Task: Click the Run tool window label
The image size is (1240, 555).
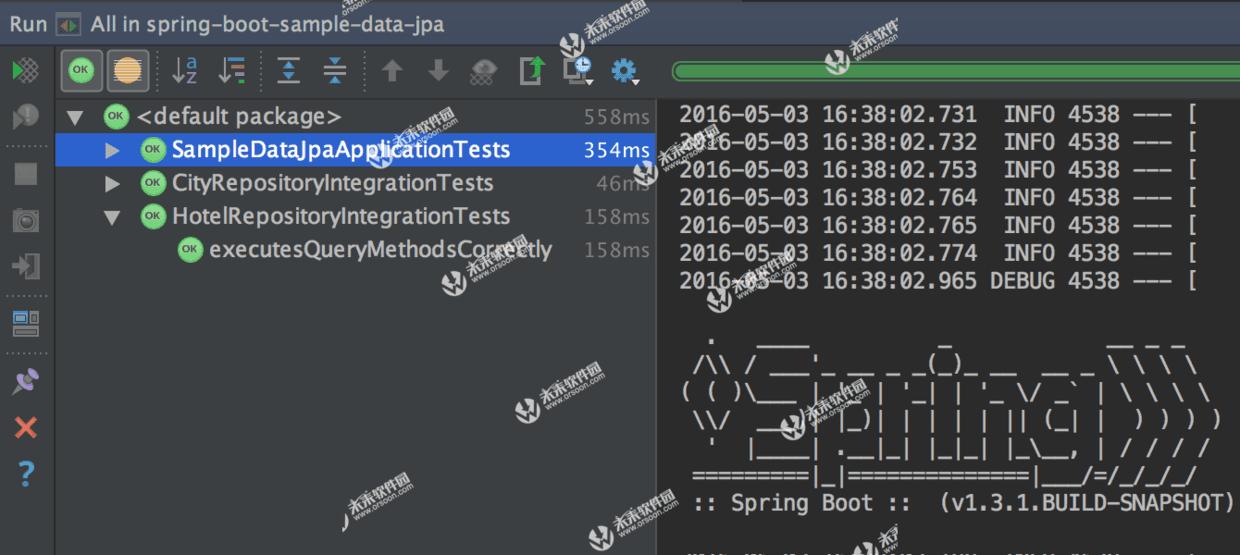Action: coord(29,24)
